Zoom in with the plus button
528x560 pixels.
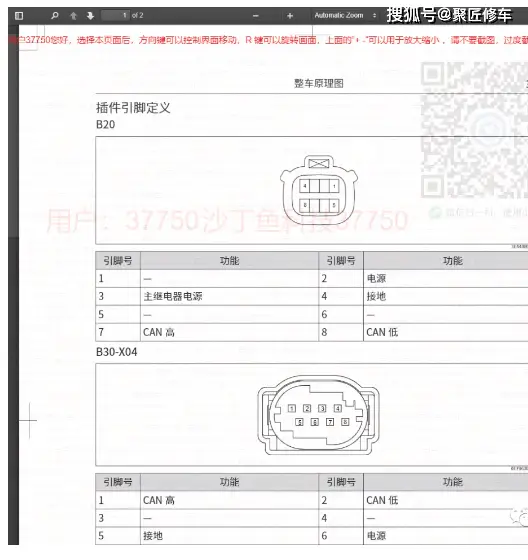tap(290, 16)
